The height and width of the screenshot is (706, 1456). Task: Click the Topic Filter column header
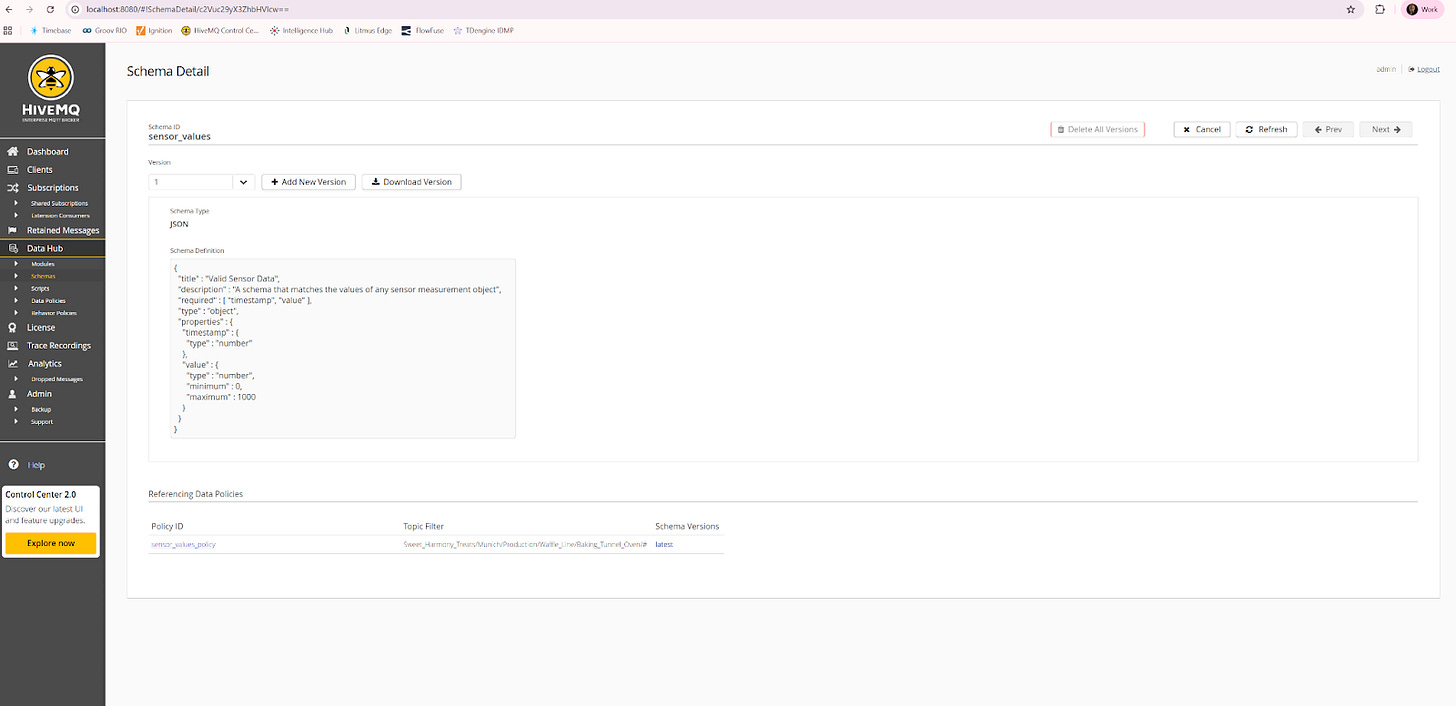click(423, 526)
